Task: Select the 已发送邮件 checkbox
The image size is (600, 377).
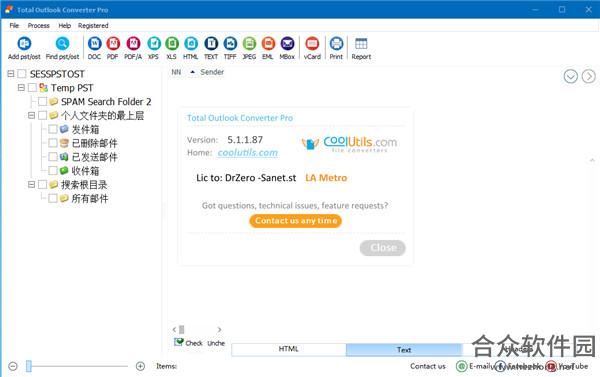Action: pos(53,157)
